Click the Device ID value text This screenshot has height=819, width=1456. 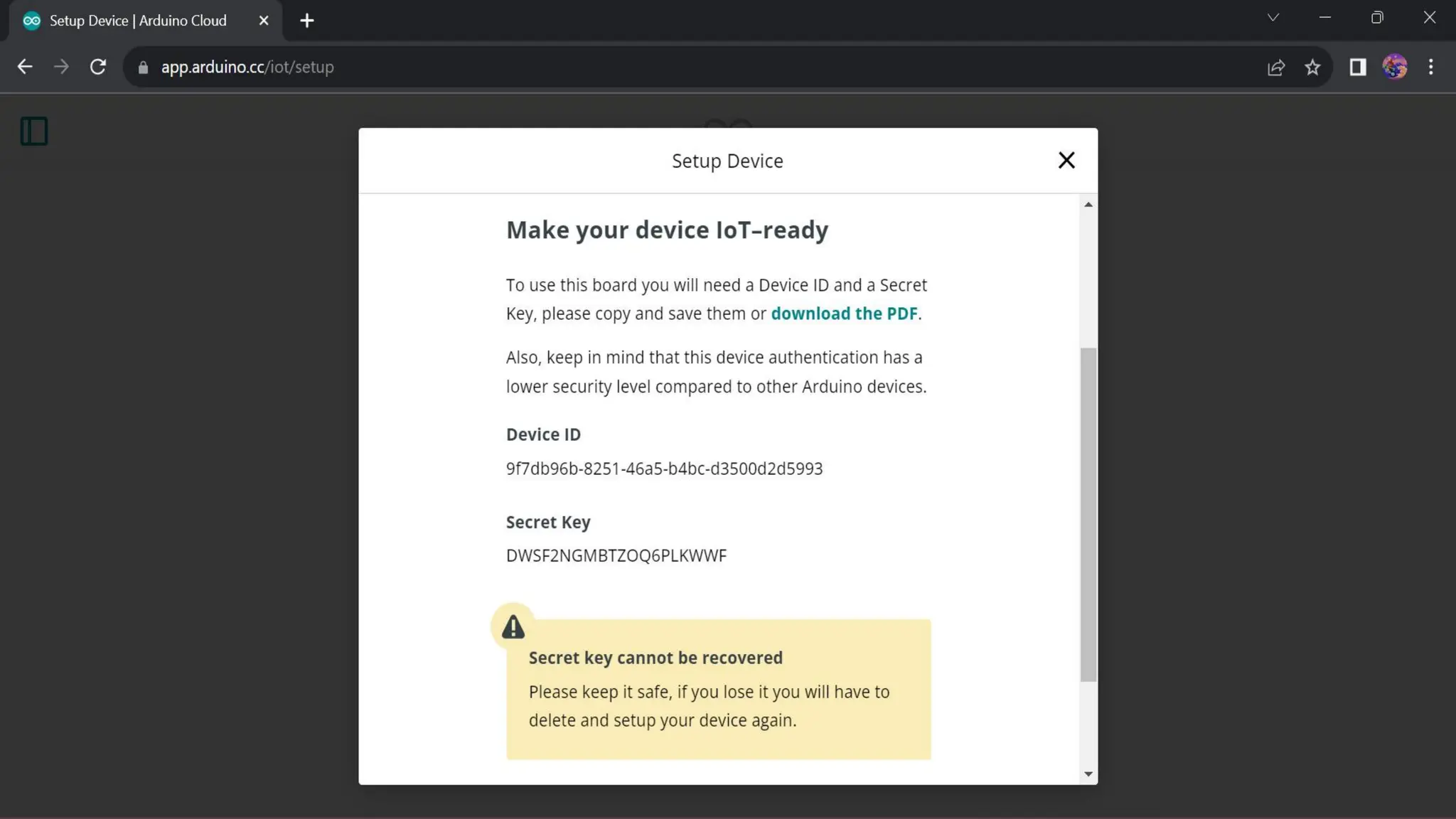point(664,469)
